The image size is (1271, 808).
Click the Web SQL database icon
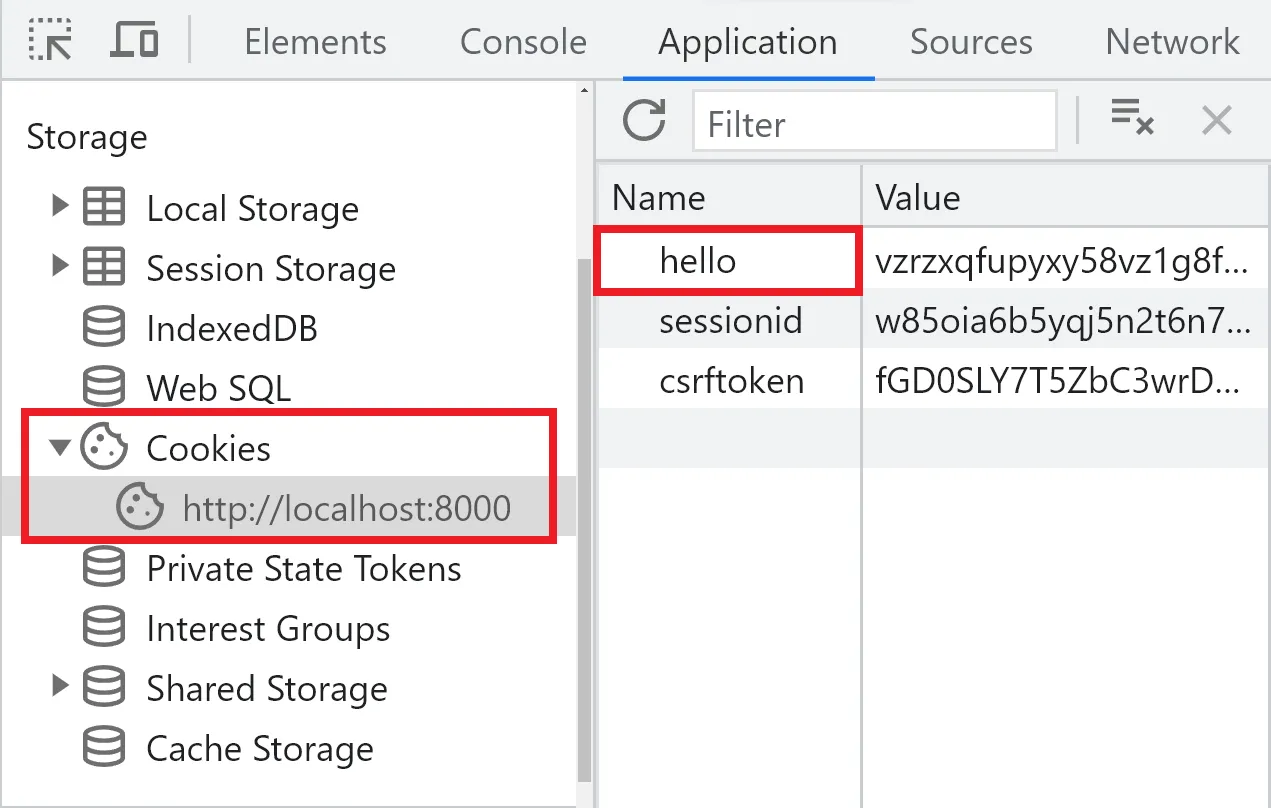coord(104,388)
